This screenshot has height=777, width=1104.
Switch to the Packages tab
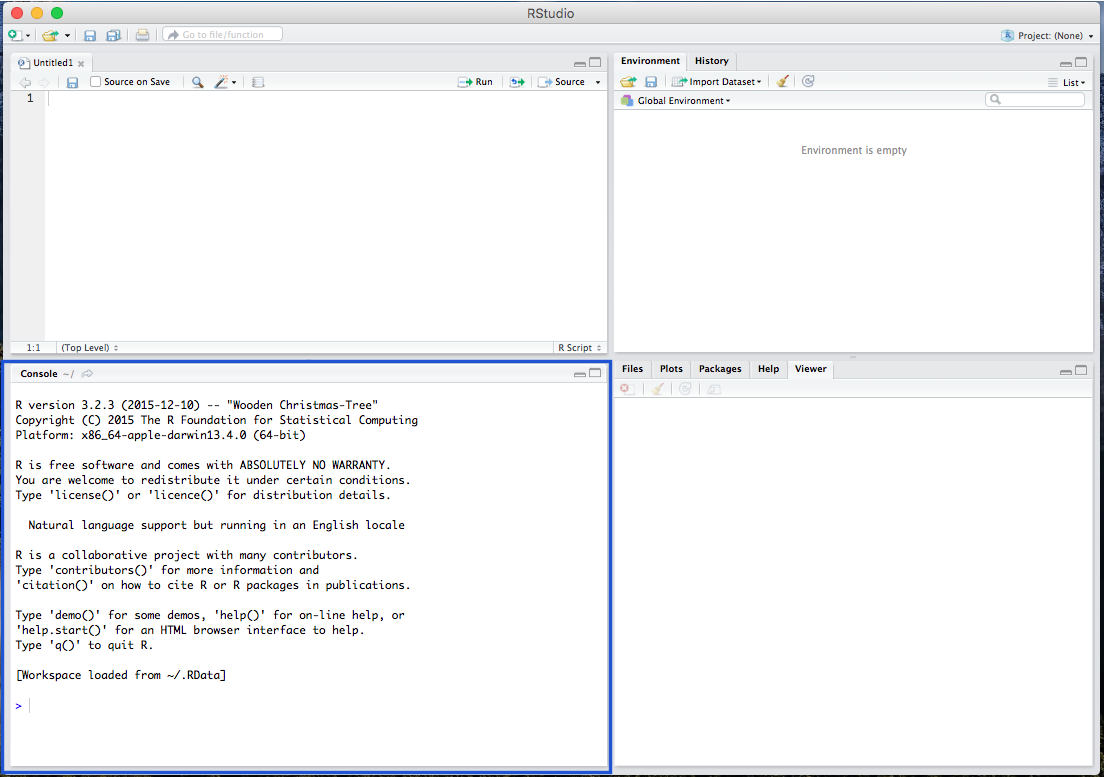click(x=719, y=368)
